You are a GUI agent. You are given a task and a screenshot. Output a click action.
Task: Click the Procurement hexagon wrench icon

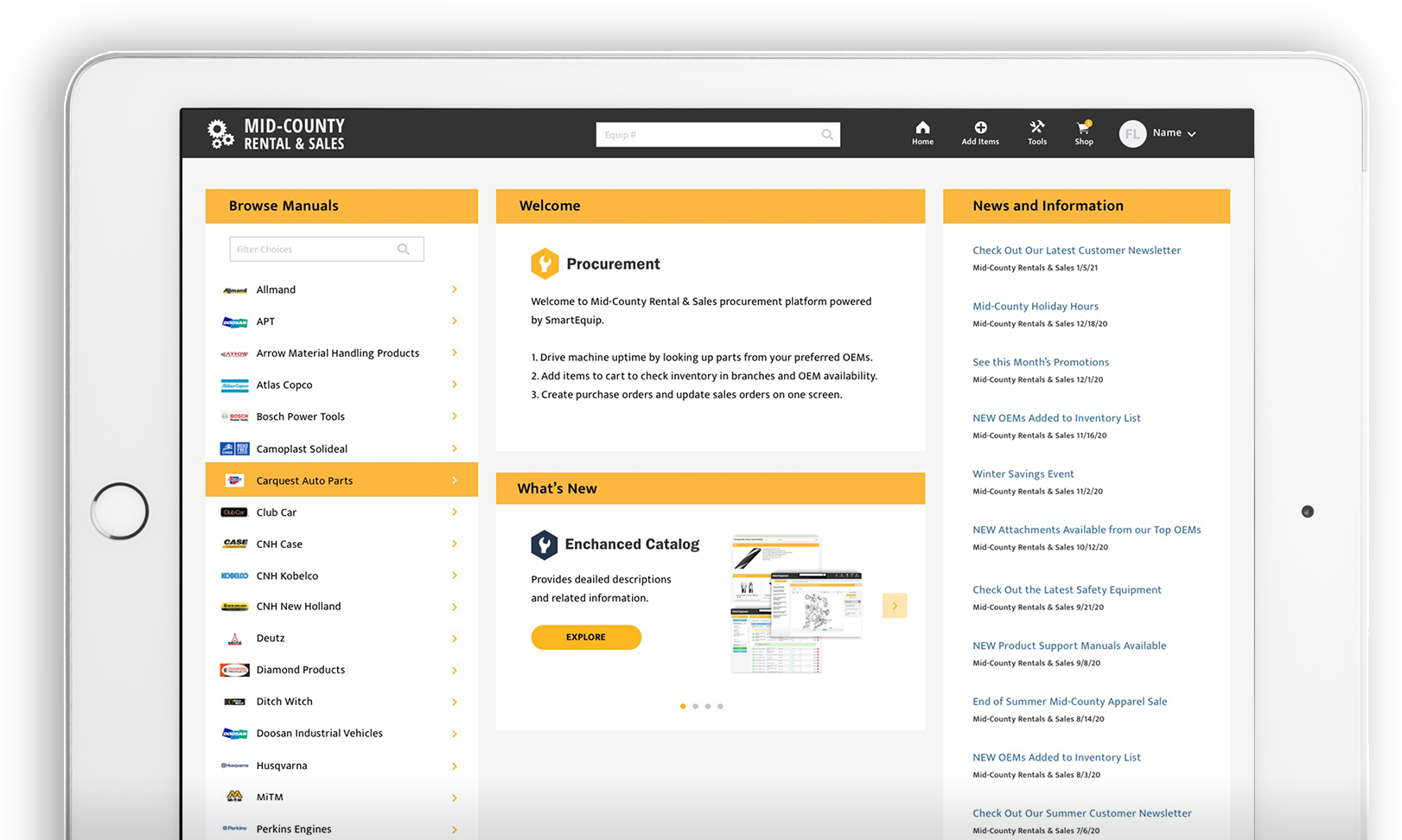545,264
